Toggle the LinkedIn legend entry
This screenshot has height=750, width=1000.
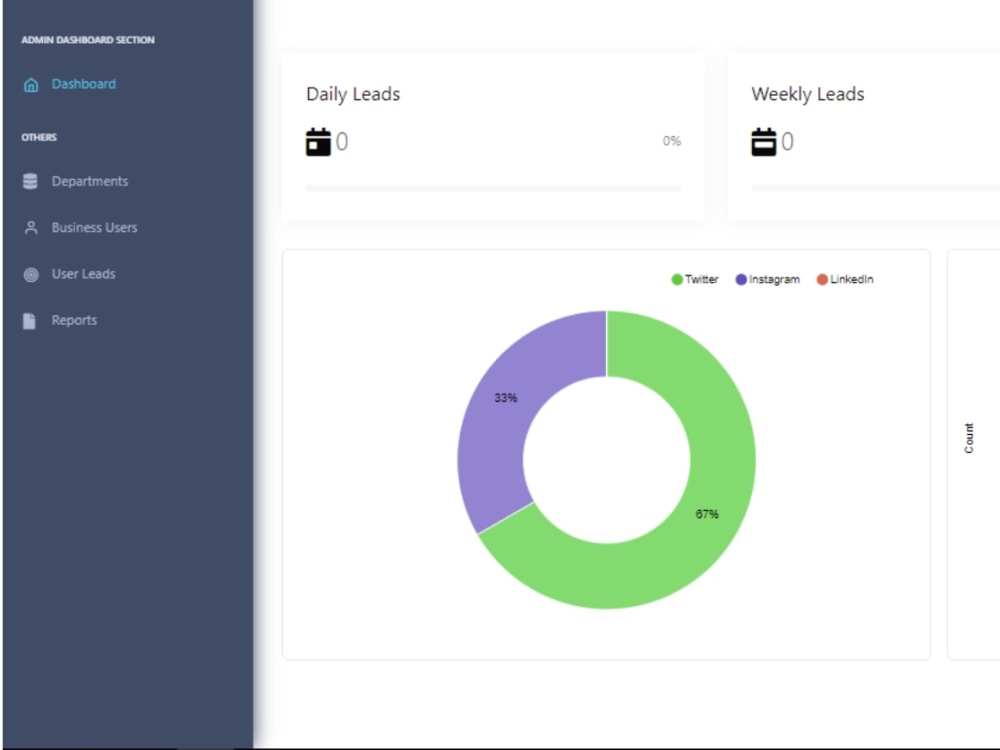(845, 279)
